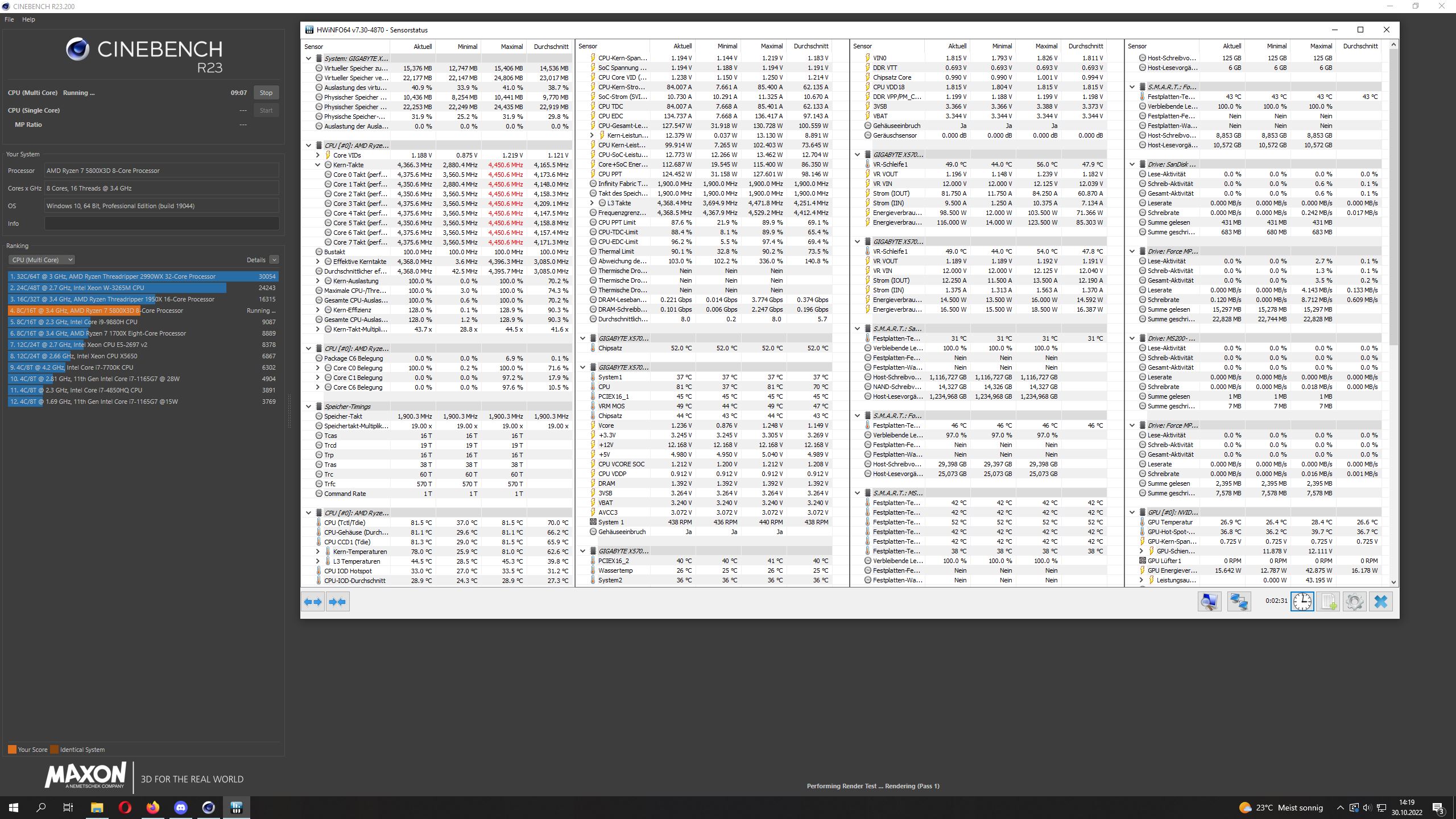Click the expand columns arrows icon in HWiNFO
The height and width of the screenshot is (819, 1456).
tap(313, 602)
